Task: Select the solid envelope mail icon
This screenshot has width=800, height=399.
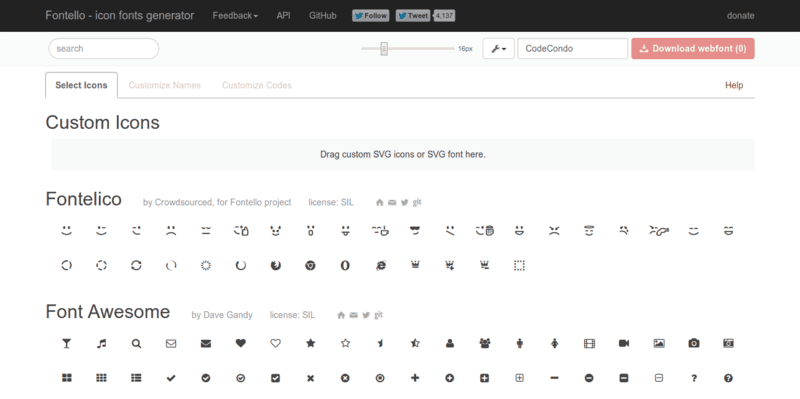Action: pyautogui.click(x=206, y=343)
